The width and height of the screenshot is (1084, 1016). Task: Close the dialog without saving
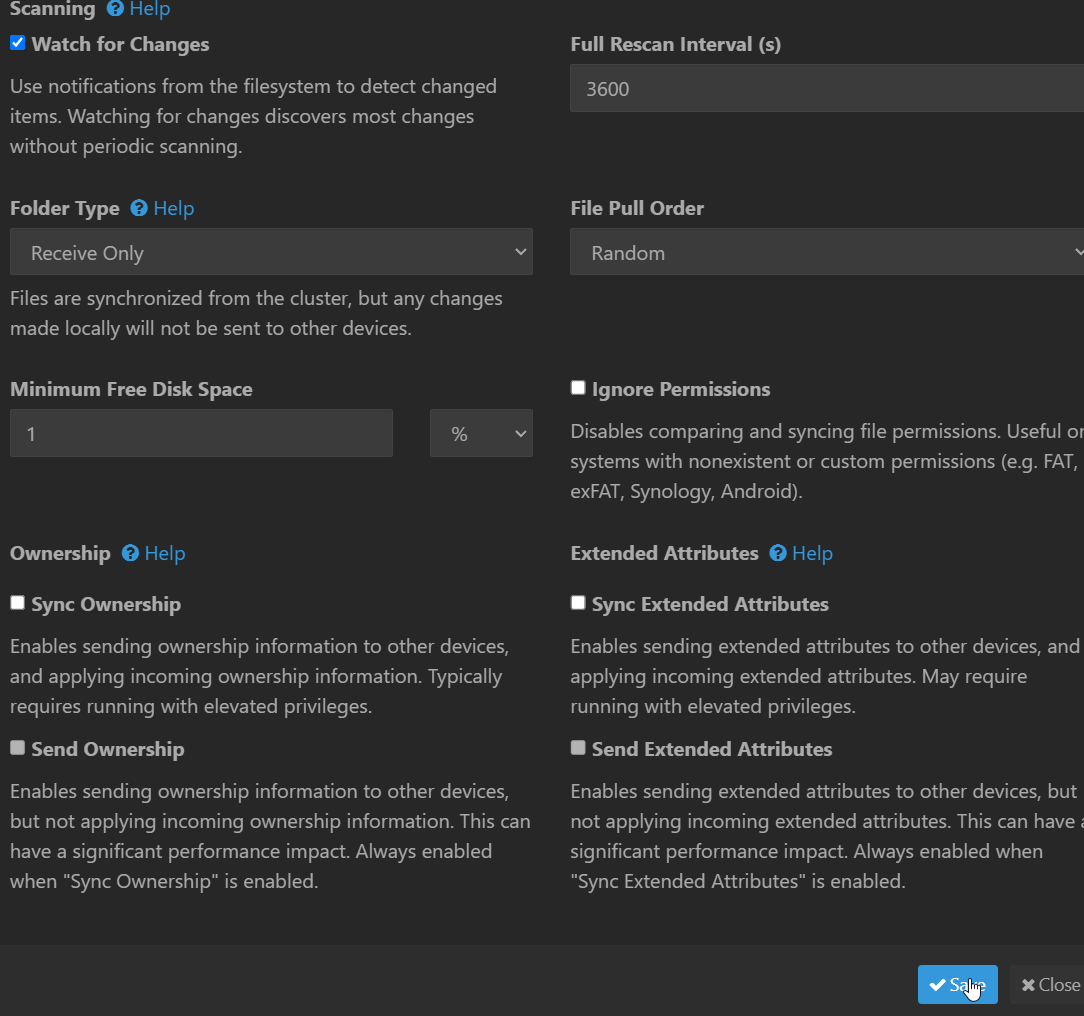pyautogui.click(x=1050, y=985)
